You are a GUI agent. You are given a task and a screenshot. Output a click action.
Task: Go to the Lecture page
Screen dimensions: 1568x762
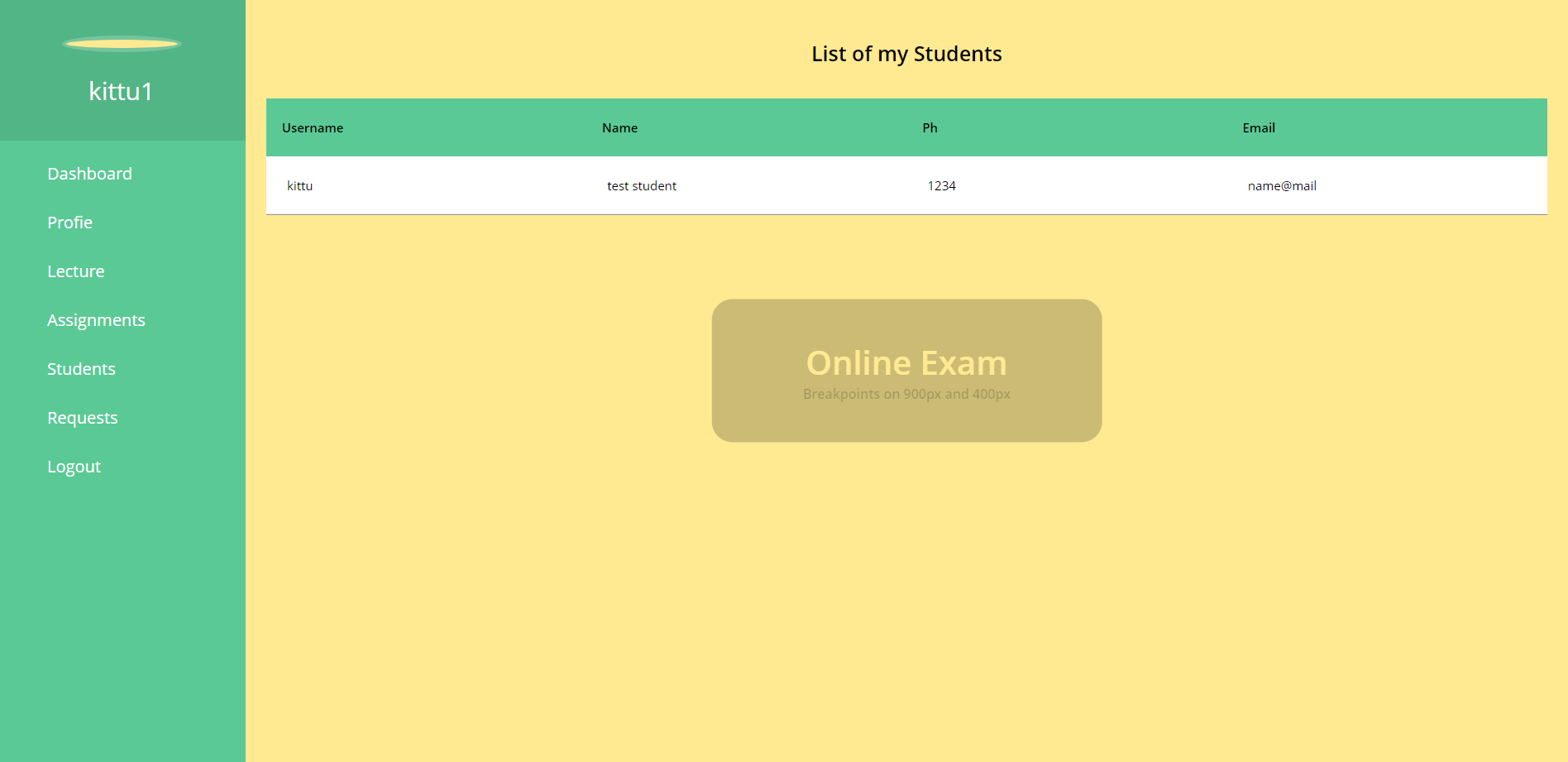coord(75,271)
